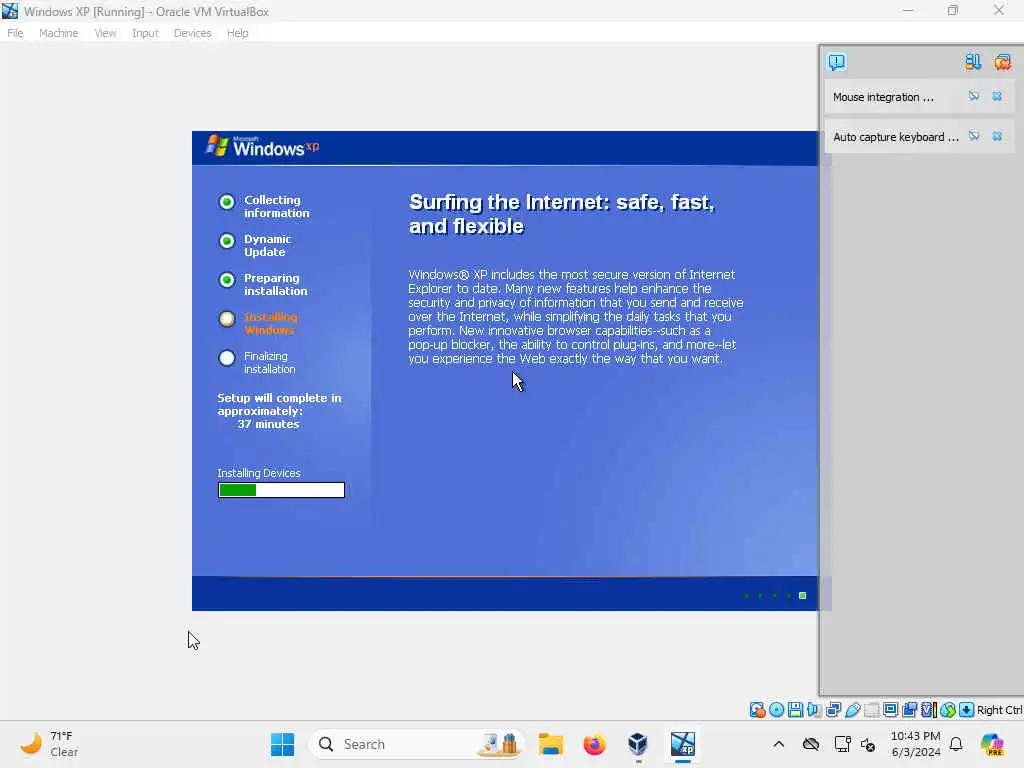Open the View menu
1024x768 pixels.
[x=104, y=33]
